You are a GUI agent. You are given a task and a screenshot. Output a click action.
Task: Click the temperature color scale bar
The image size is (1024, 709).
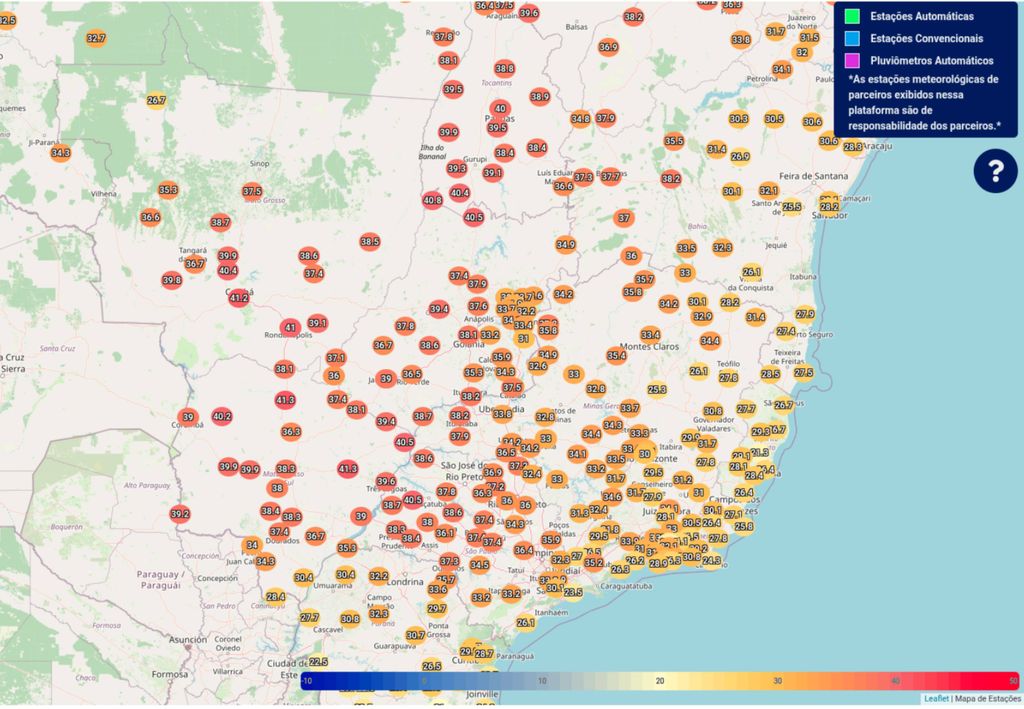click(x=659, y=680)
